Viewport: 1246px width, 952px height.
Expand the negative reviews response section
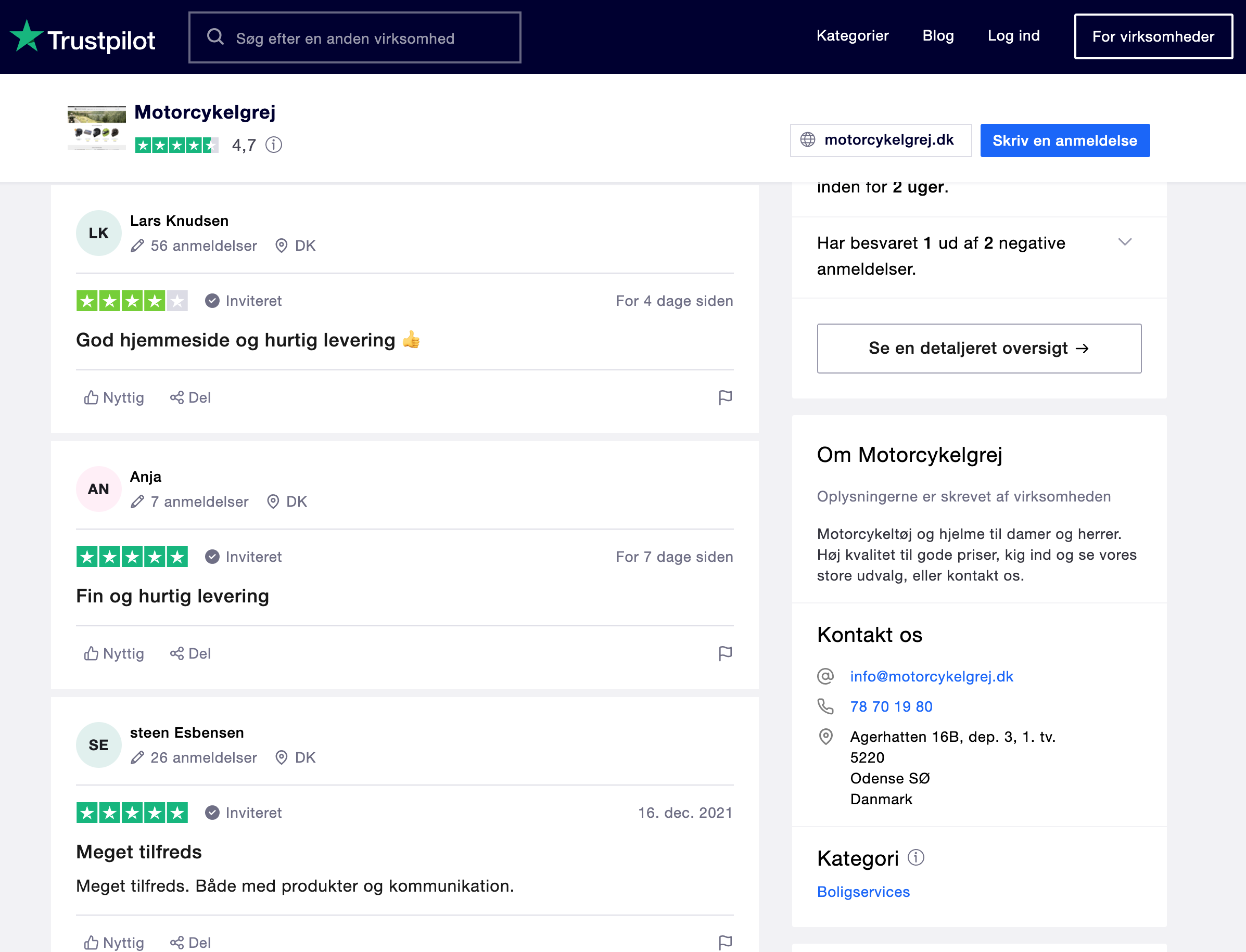tap(1125, 242)
